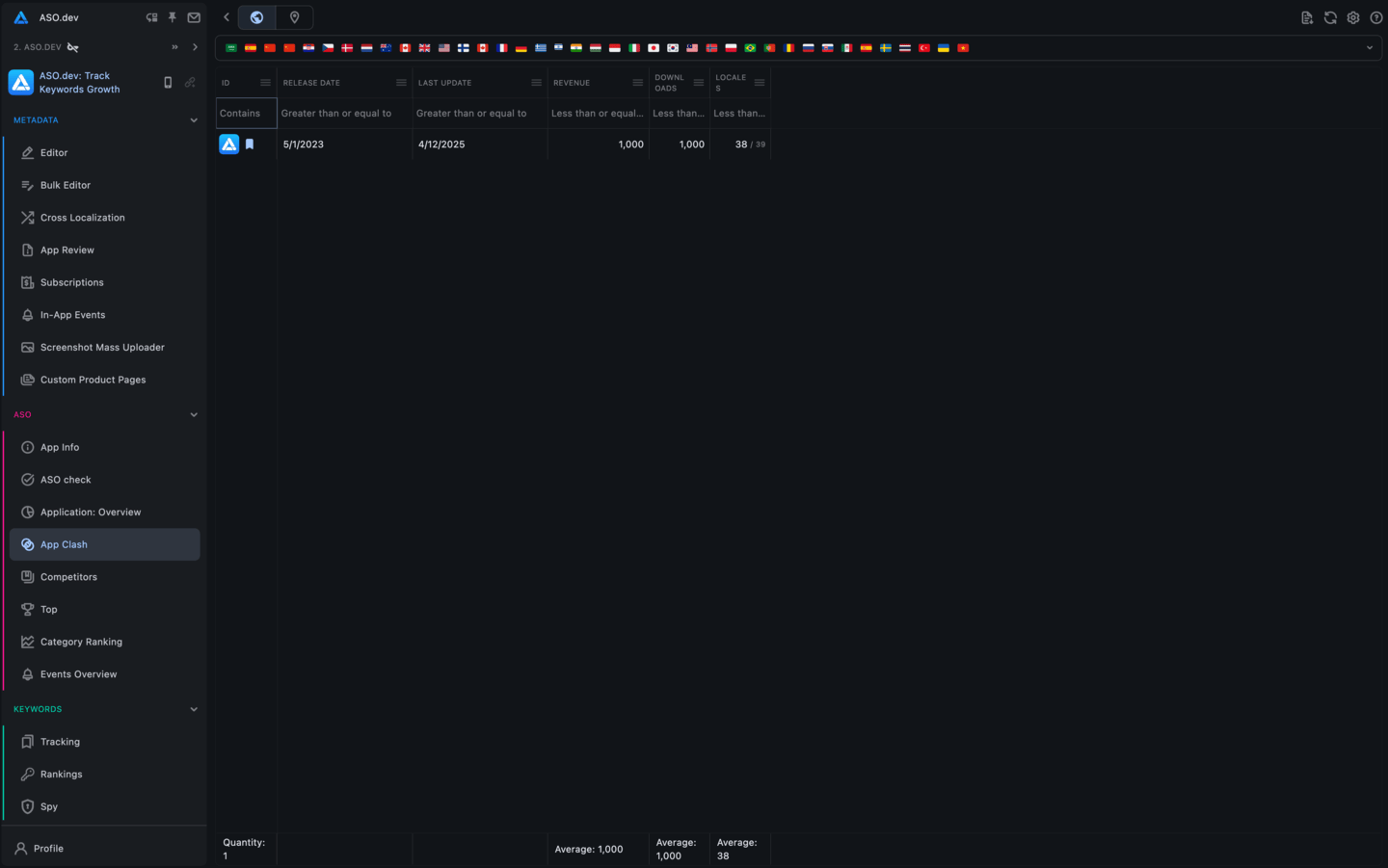The image size is (1388, 868).
Task: Click the back arrow button
Action: 227,17
